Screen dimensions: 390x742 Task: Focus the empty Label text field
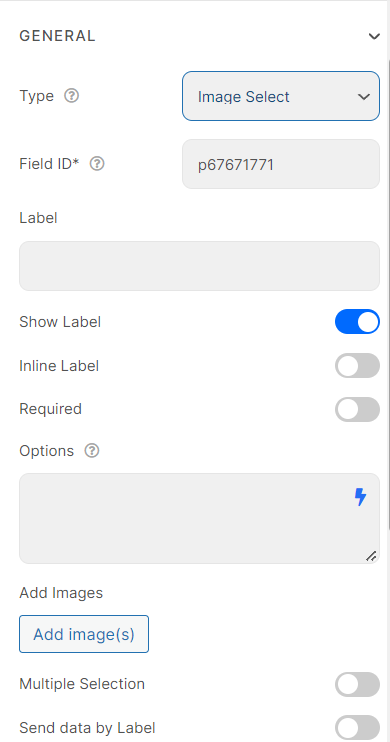[x=199, y=266]
